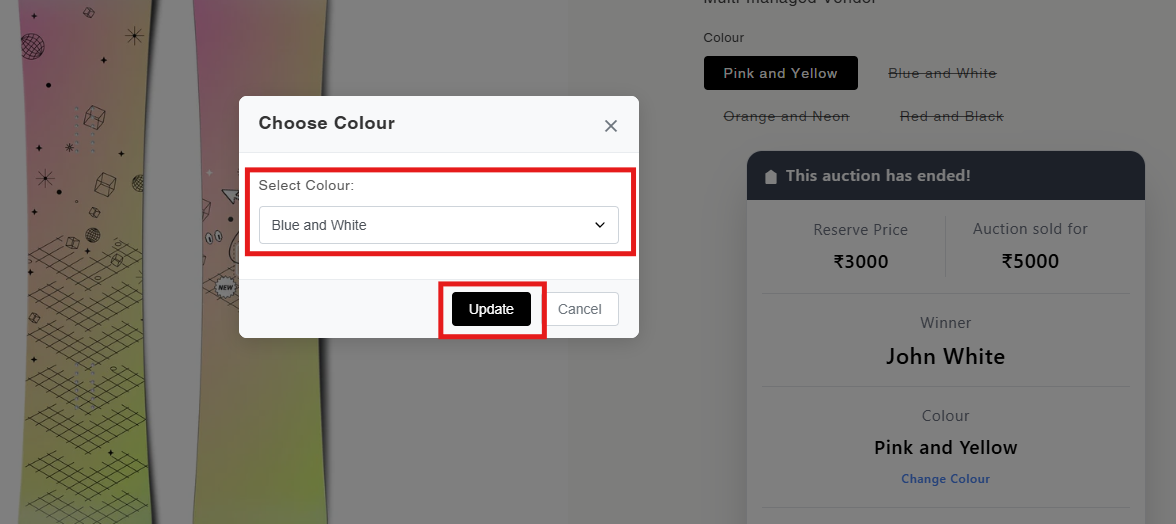Dismiss dialog using the Cancel button
The height and width of the screenshot is (524, 1176).
point(580,309)
